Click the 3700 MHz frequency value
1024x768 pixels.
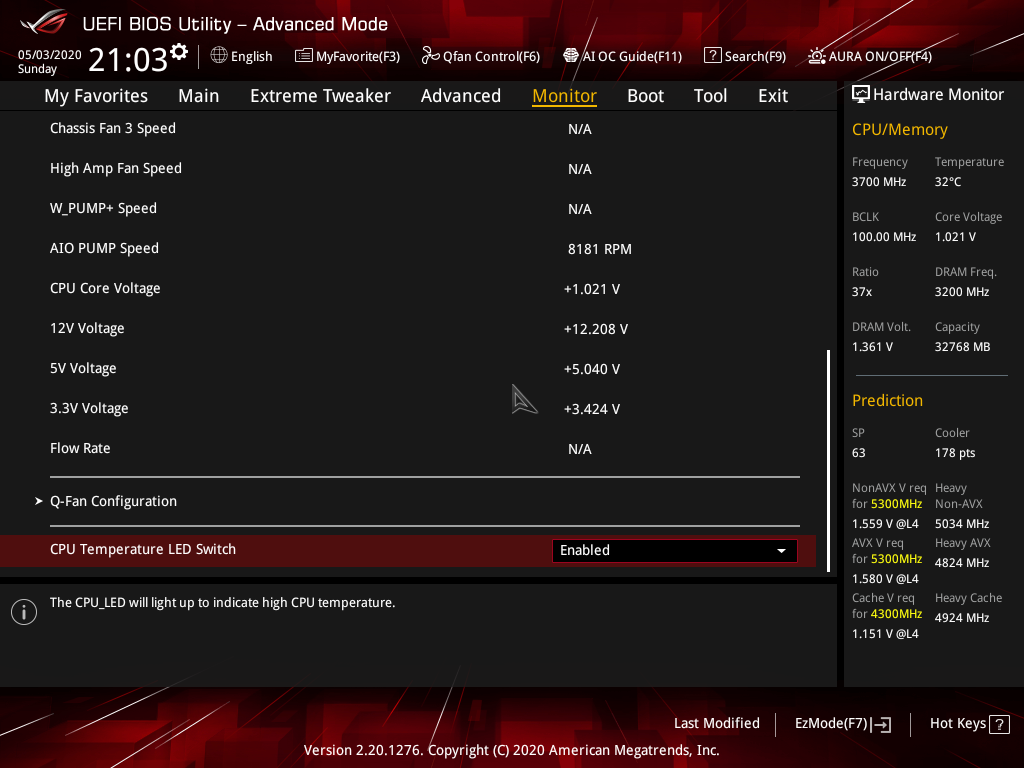(x=879, y=182)
